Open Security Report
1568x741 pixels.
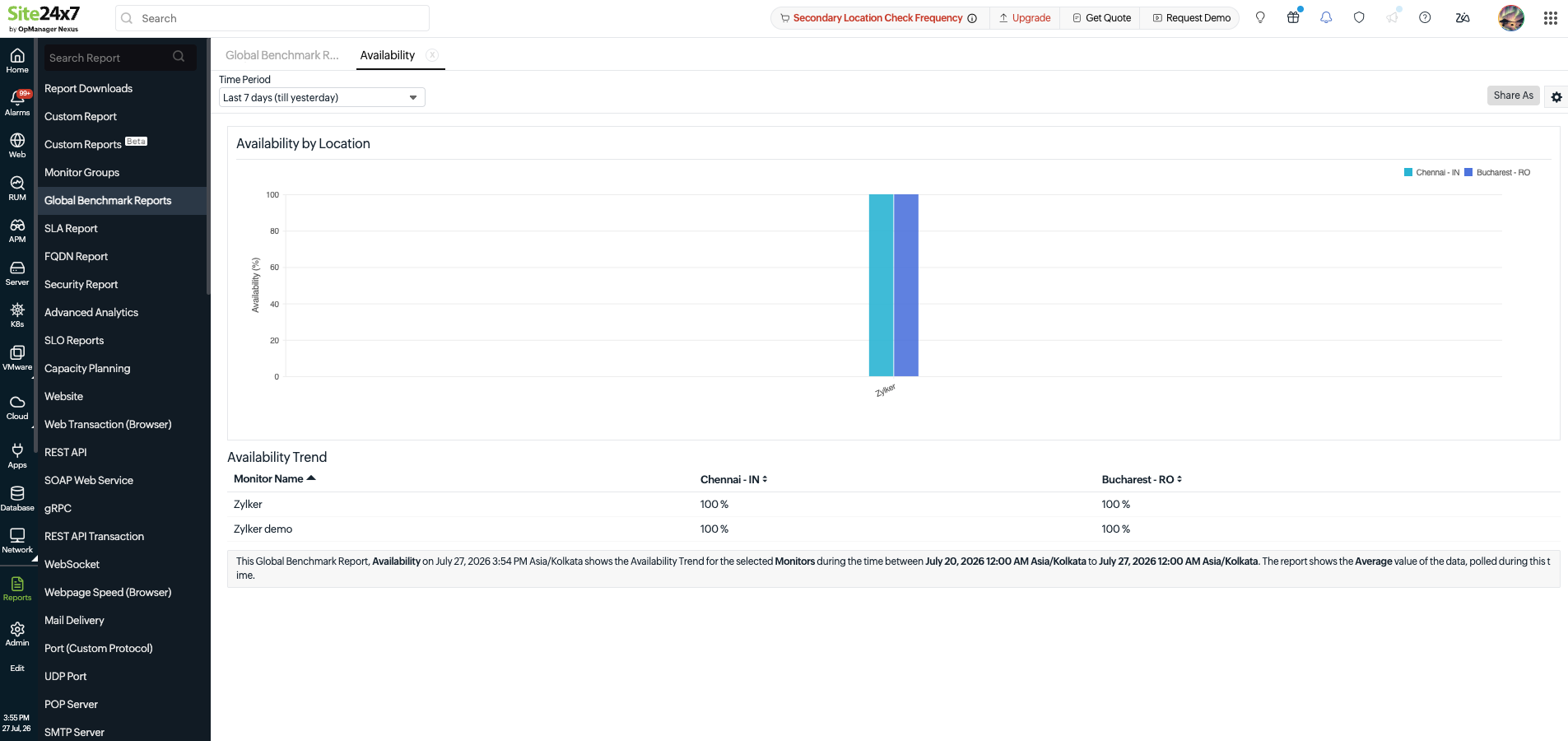coord(81,284)
